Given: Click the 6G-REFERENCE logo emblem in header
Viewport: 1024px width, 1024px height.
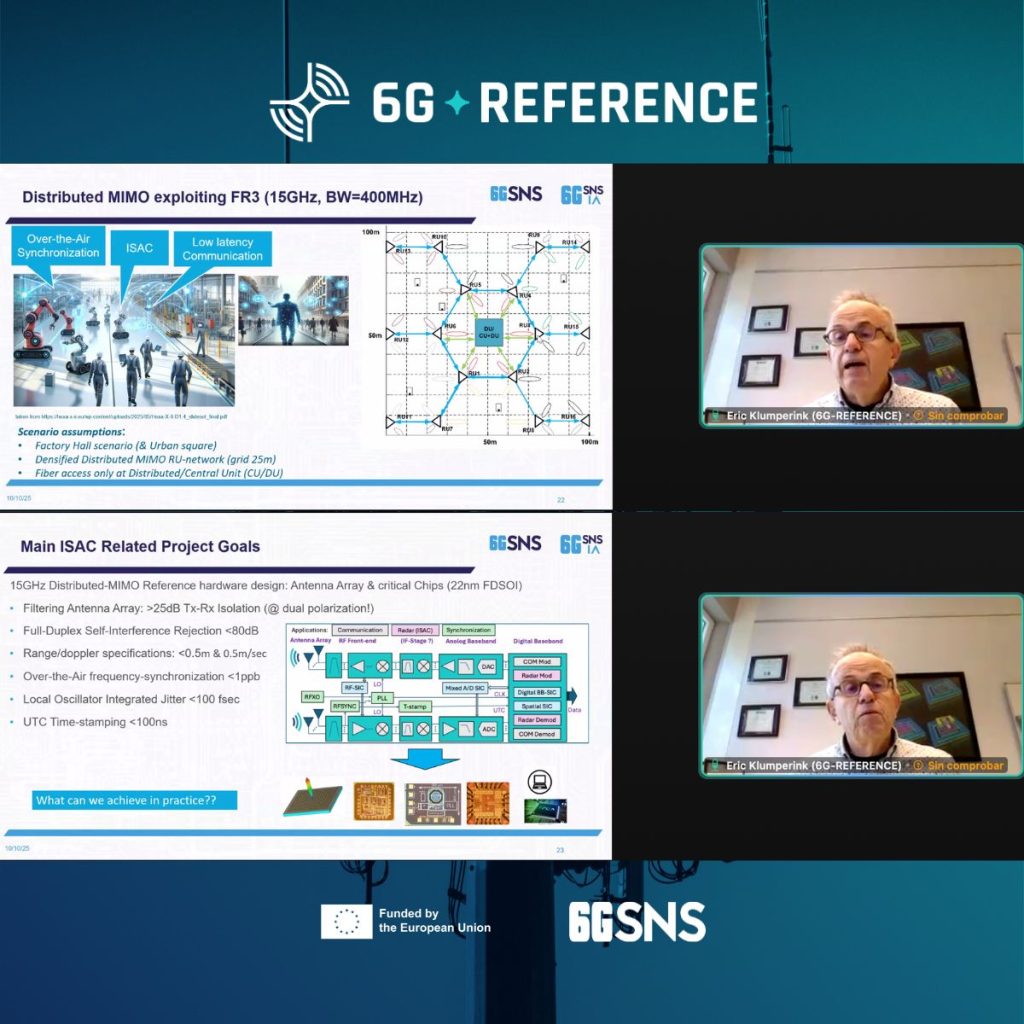Looking at the screenshot, I should coord(309,102).
